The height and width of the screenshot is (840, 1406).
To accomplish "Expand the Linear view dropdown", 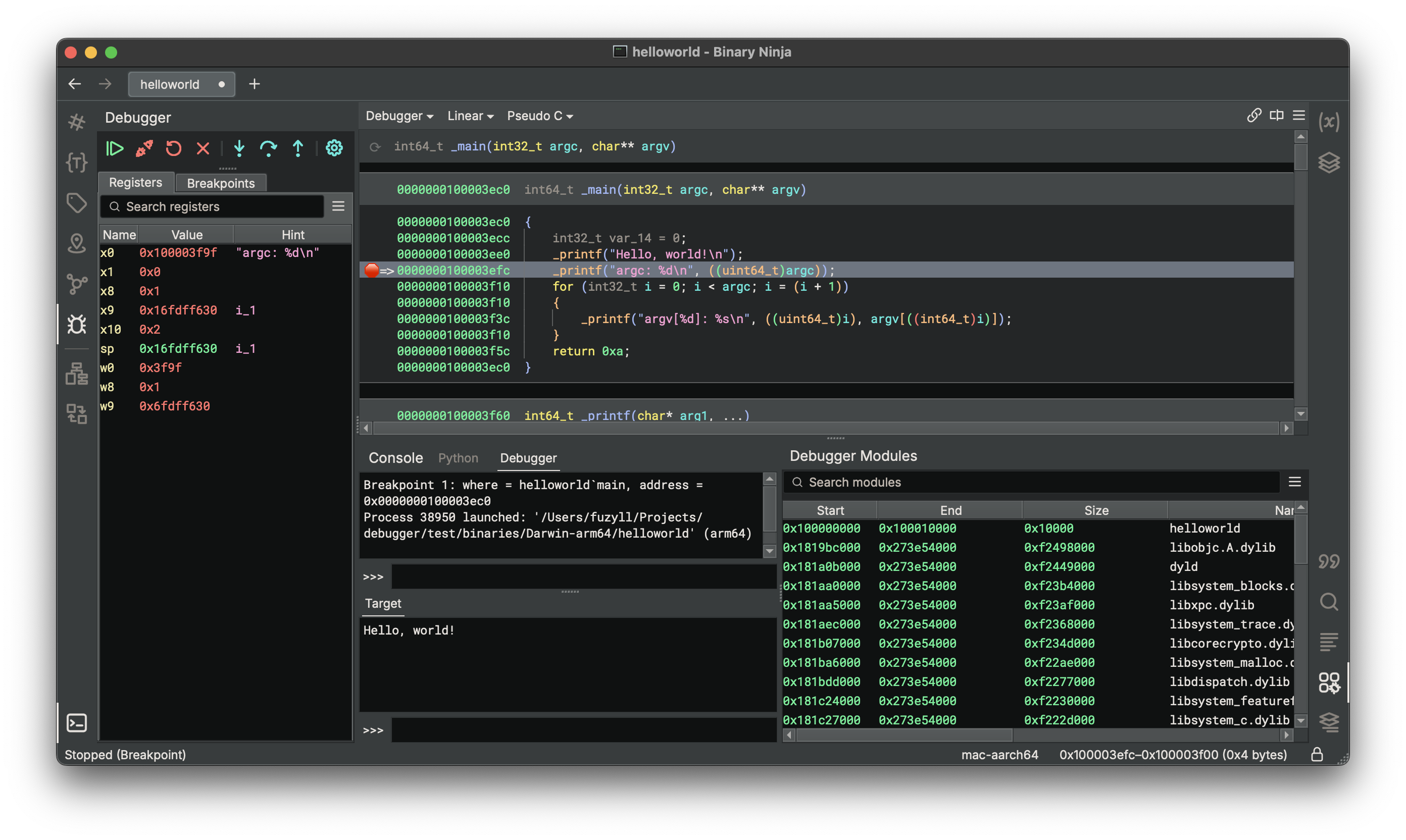I will (470, 116).
